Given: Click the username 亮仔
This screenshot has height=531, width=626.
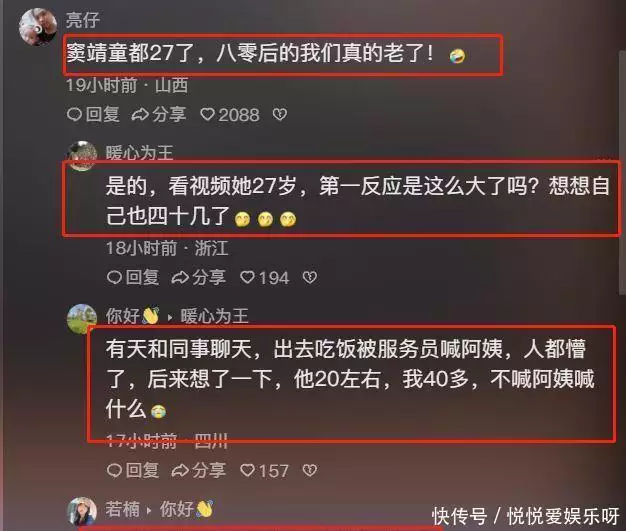Looking at the screenshot, I should click(83, 20).
